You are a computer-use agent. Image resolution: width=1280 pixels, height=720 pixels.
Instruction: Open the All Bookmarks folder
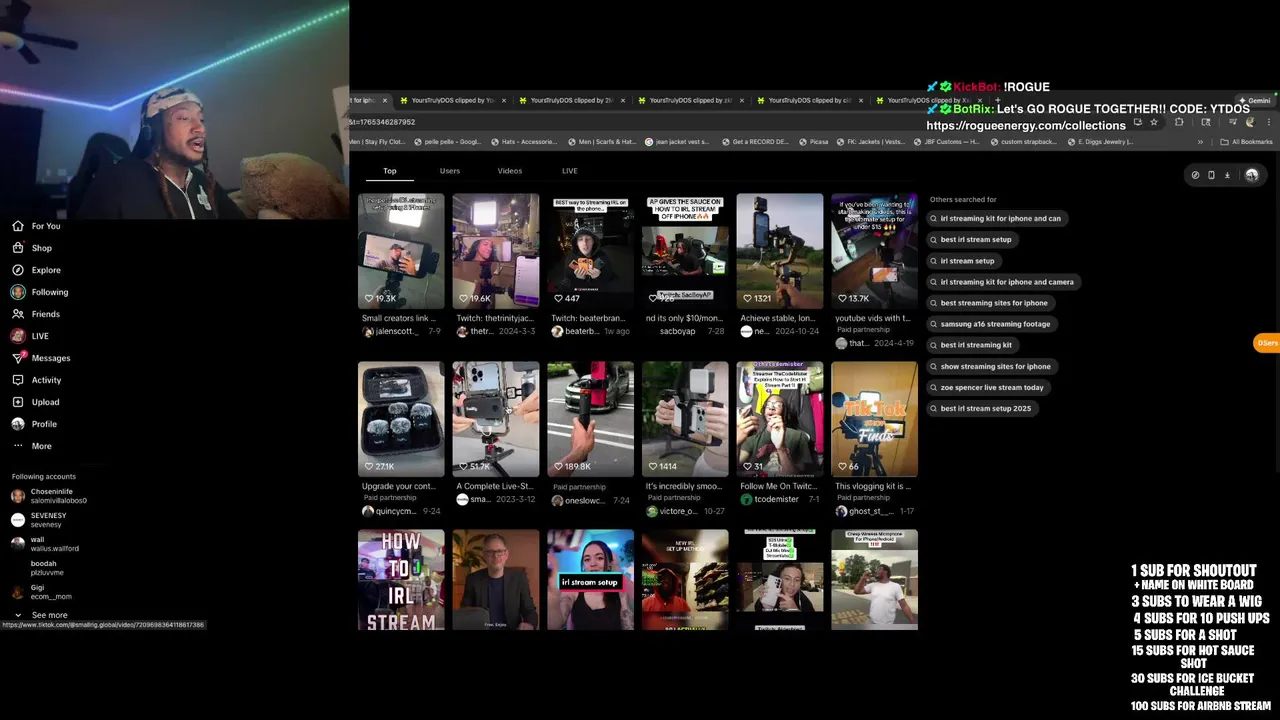pos(1246,142)
